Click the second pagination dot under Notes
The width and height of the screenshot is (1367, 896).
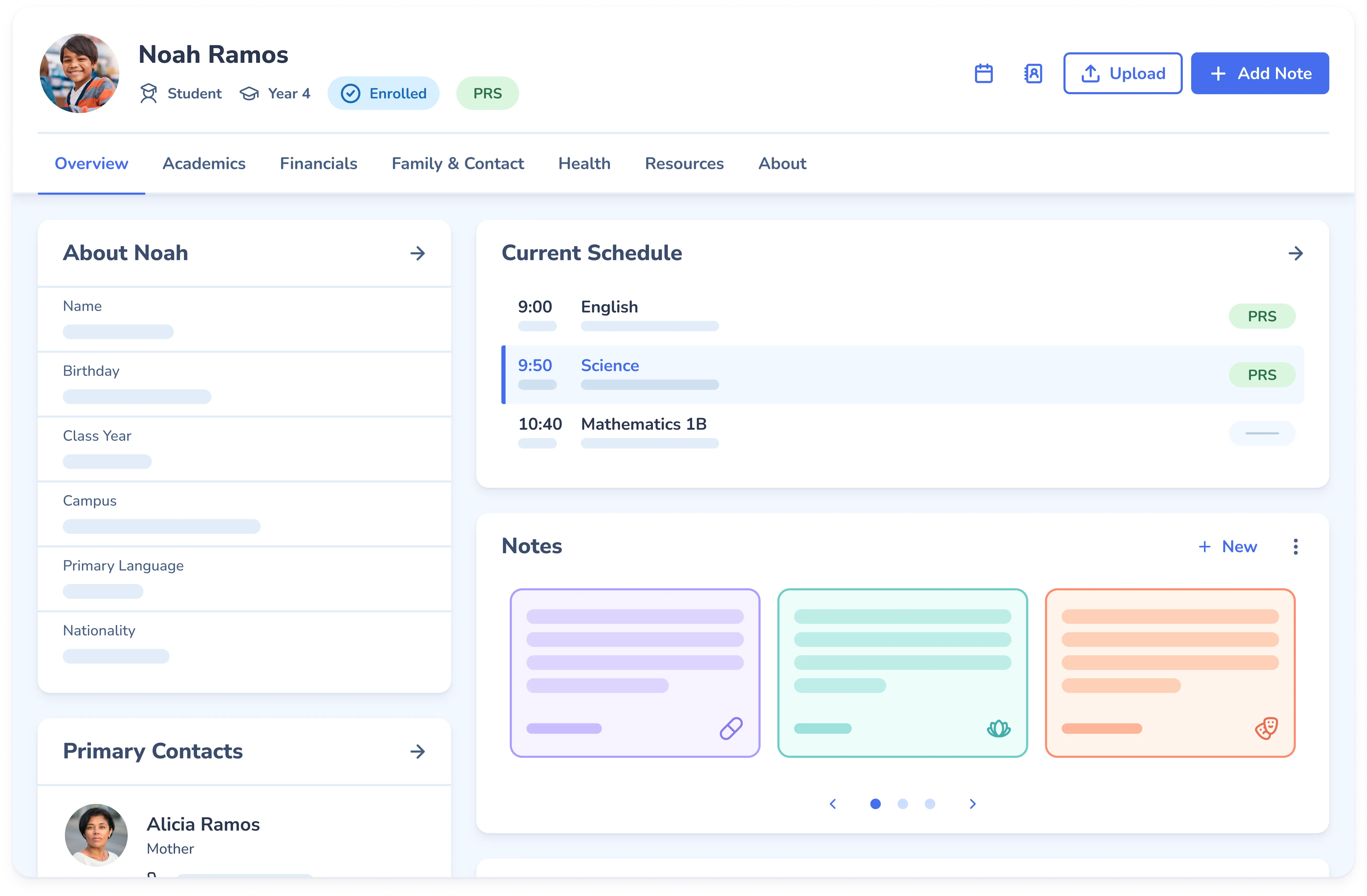(x=903, y=804)
